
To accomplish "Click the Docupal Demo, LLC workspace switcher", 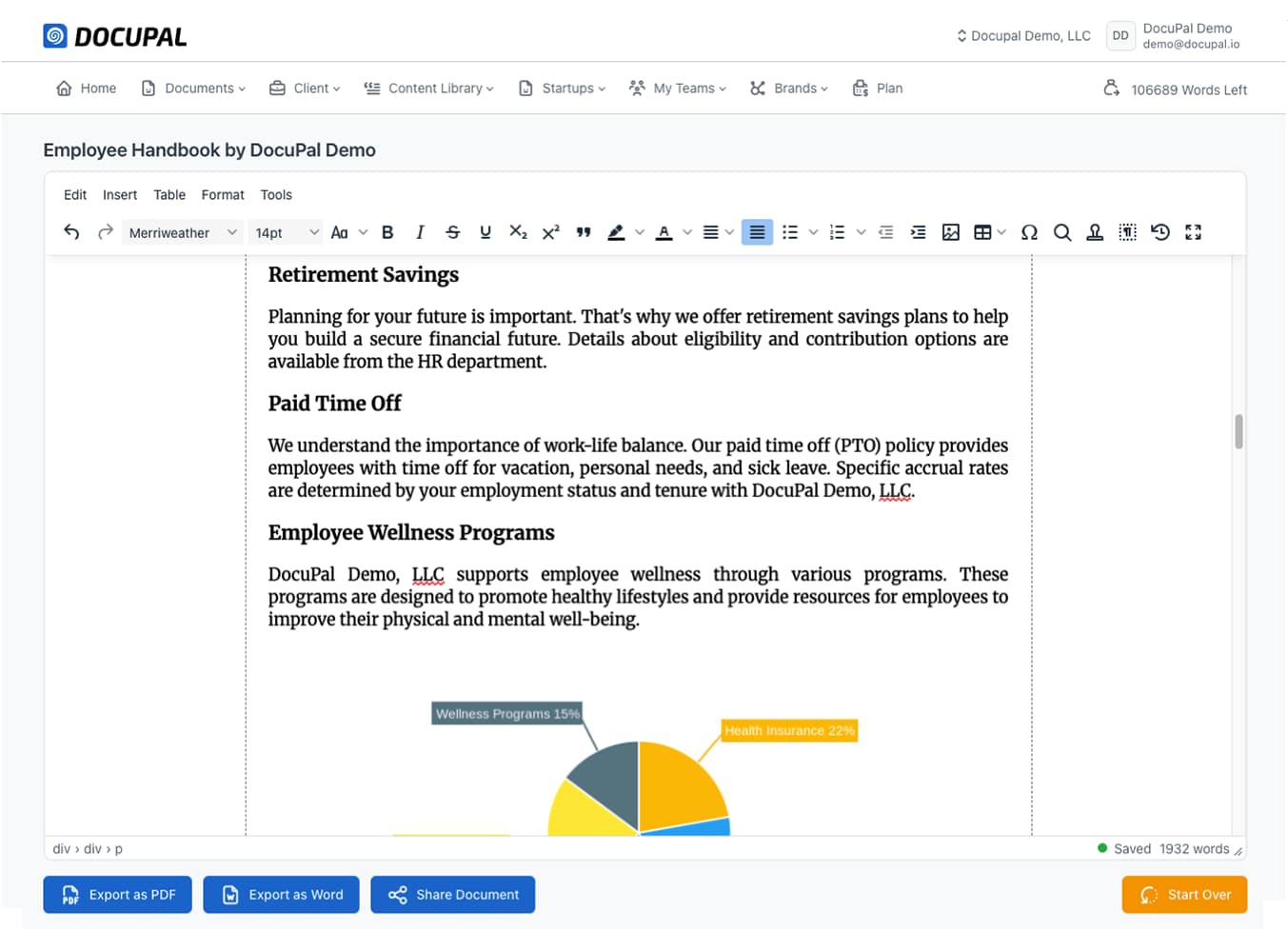I will [x=1023, y=35].
